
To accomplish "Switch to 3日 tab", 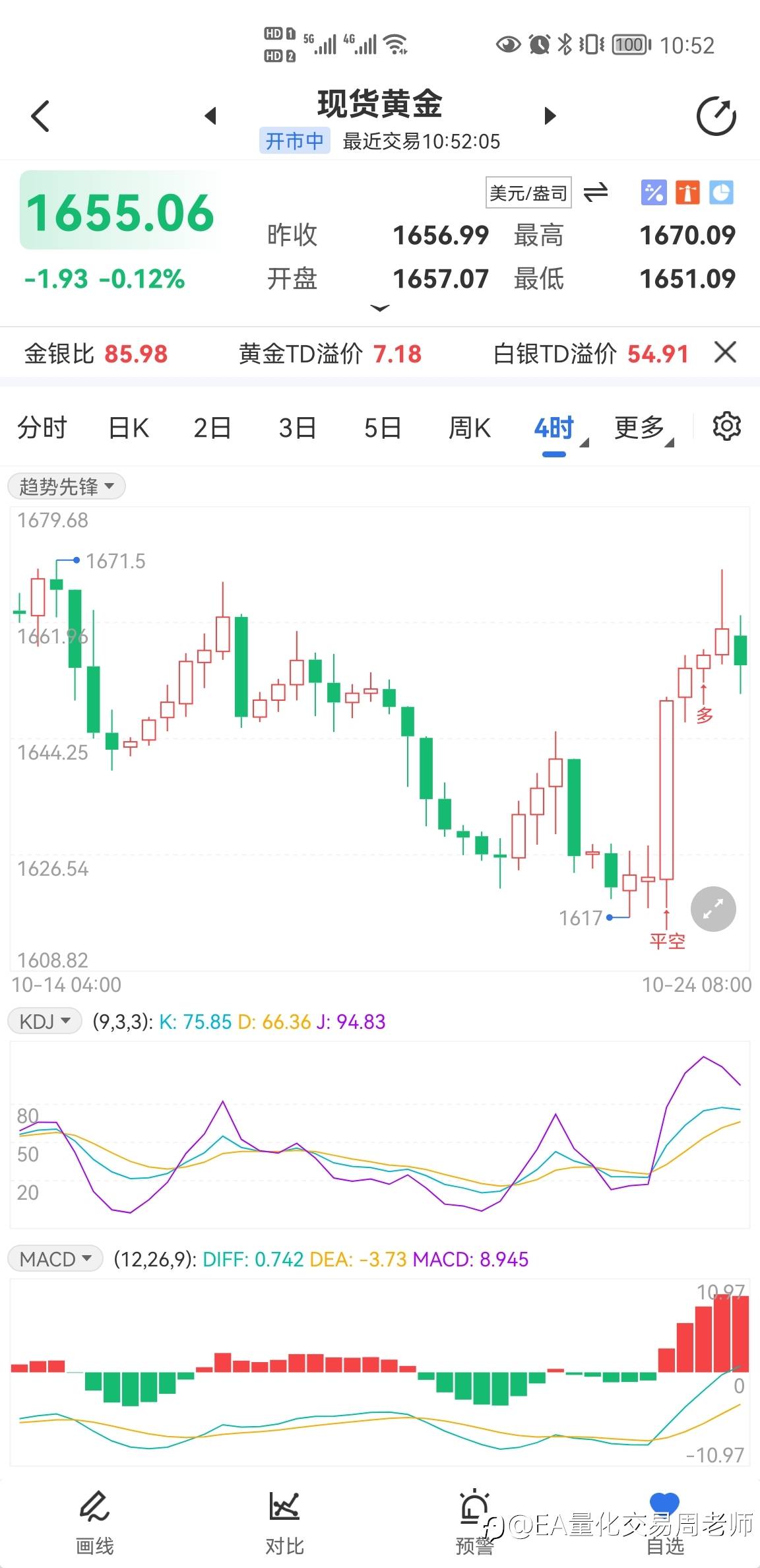I will (x=298, y=428).
